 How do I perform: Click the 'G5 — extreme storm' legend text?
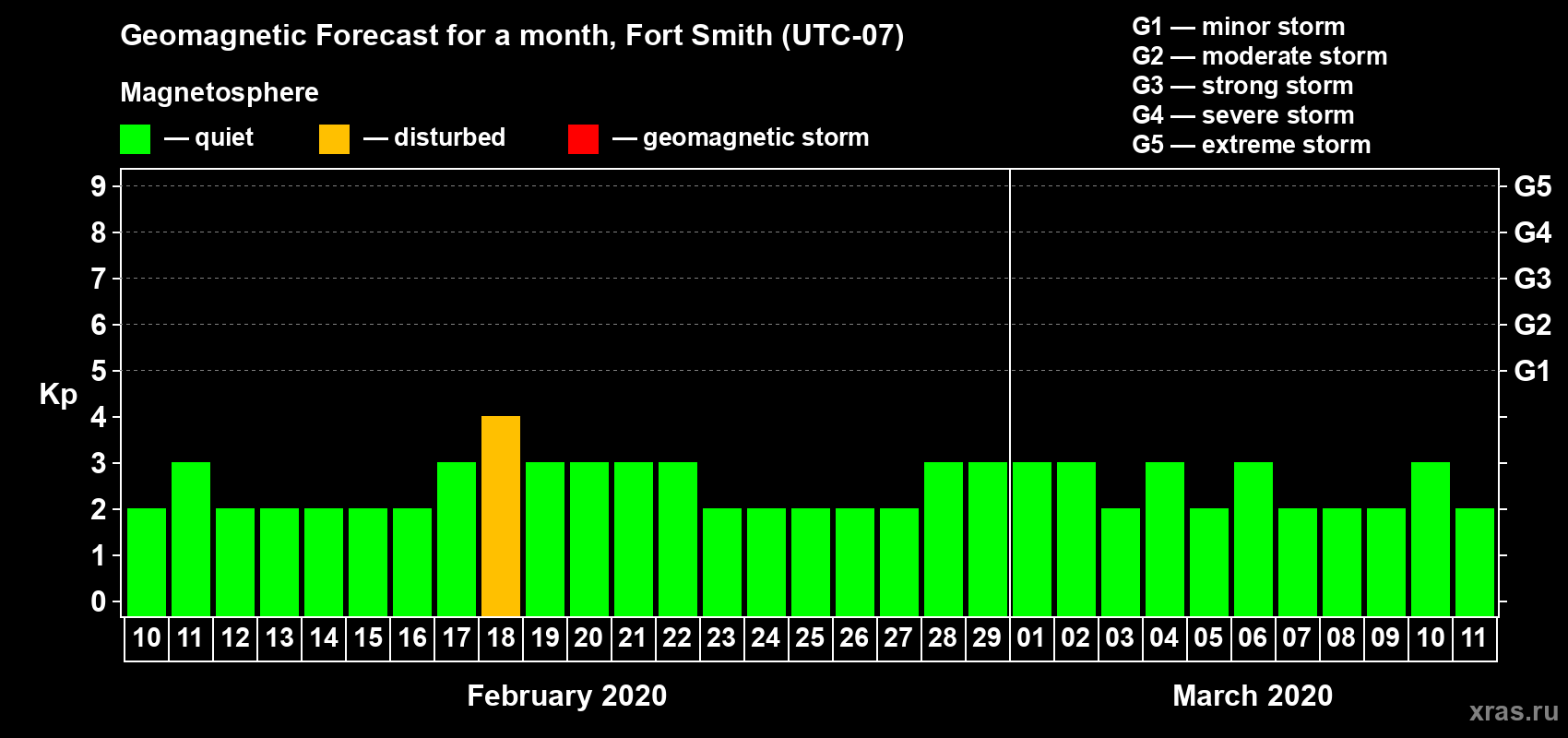pos(1252,145)
